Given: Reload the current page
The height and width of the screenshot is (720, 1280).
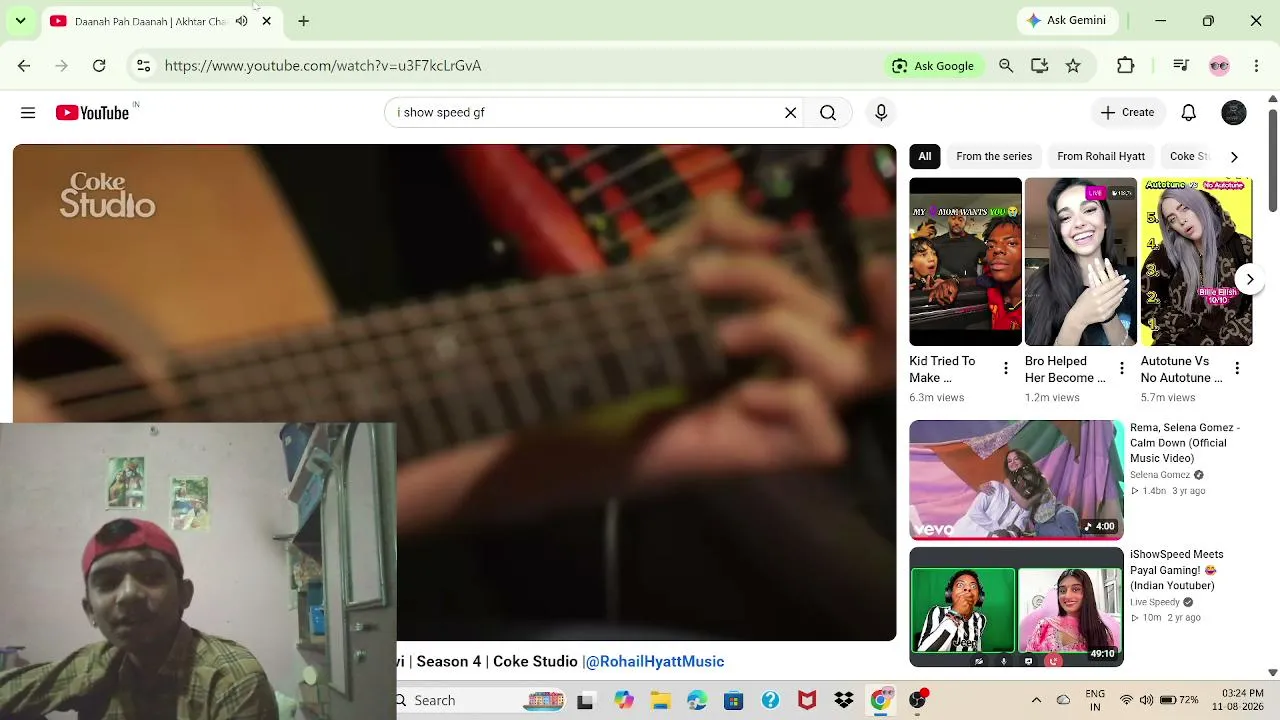Looking at the screenshot, I should [x=99, y=66].
